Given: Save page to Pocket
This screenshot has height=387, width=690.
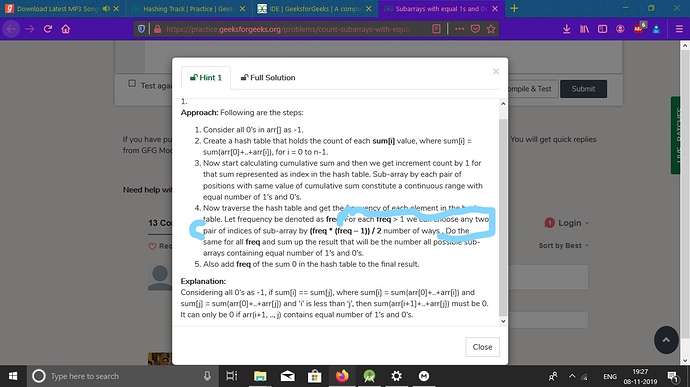Looking at the screenshot, I should point(475,29).
